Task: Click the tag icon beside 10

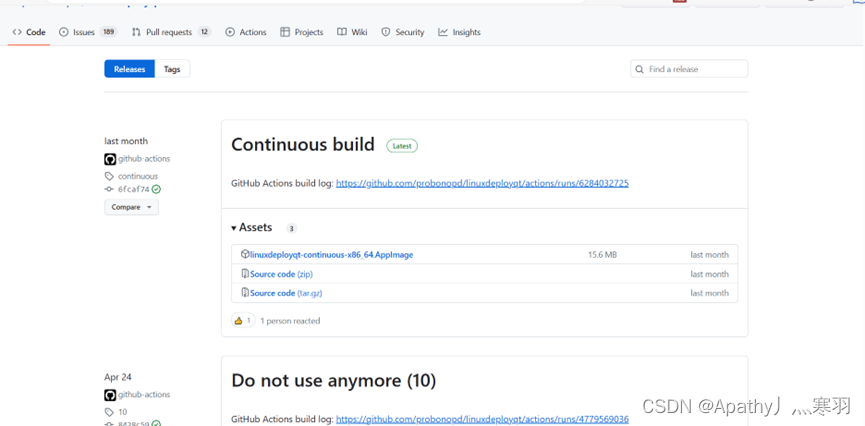Action: point(109,412)
